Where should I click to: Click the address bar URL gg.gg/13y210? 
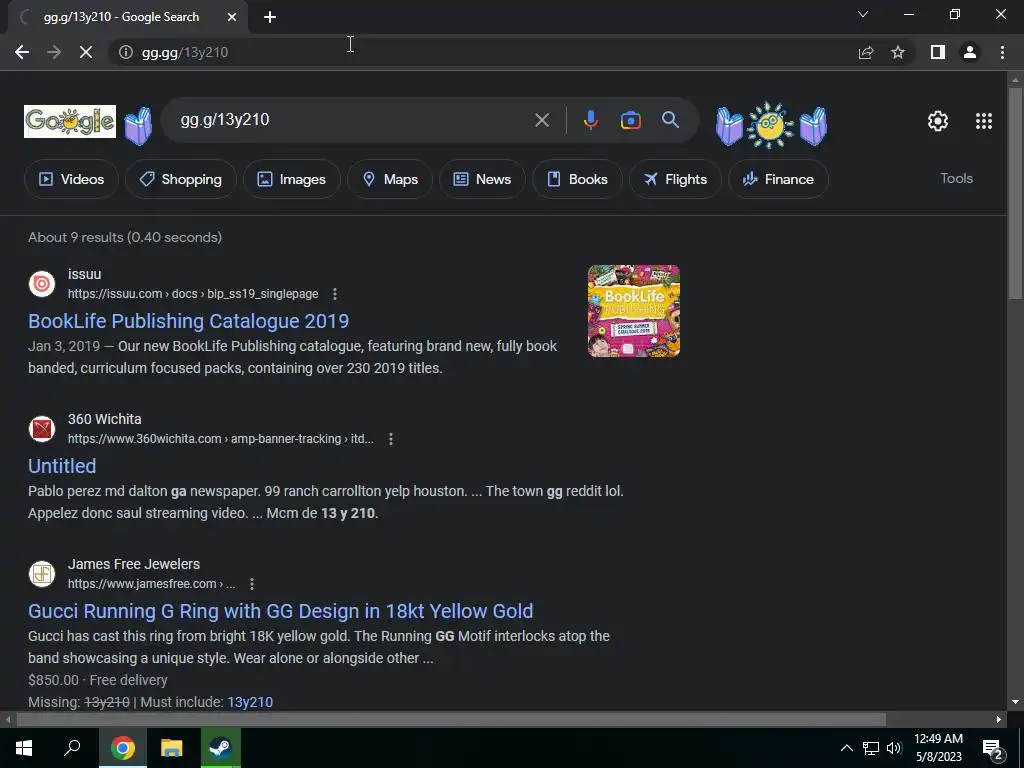[185, 52]
